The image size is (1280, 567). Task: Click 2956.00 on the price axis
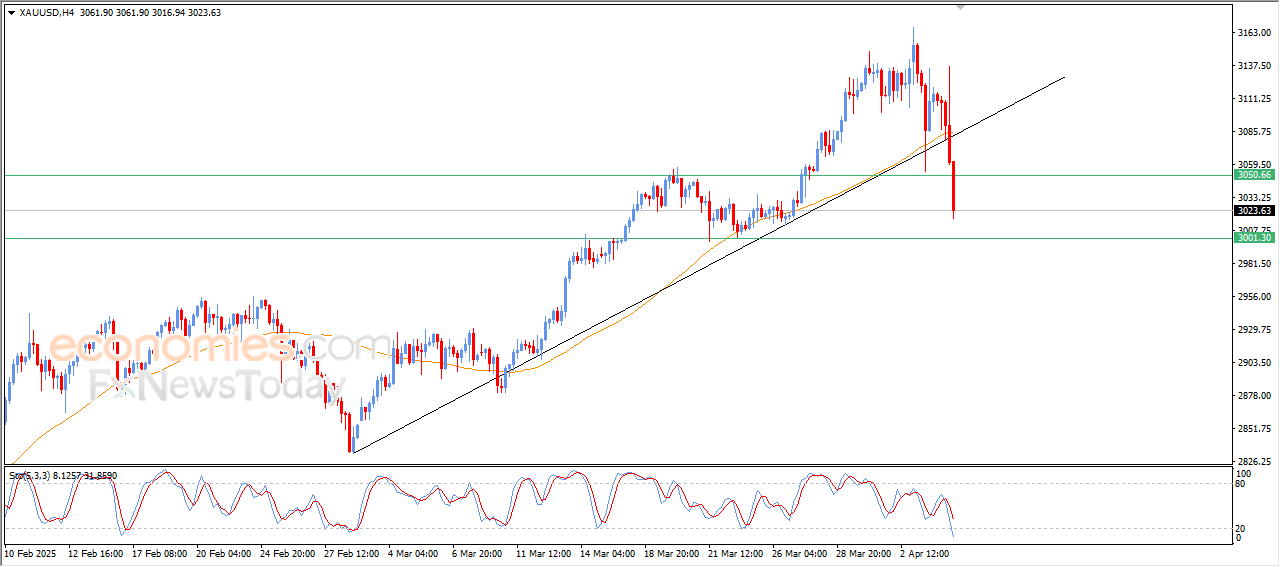1253,297
